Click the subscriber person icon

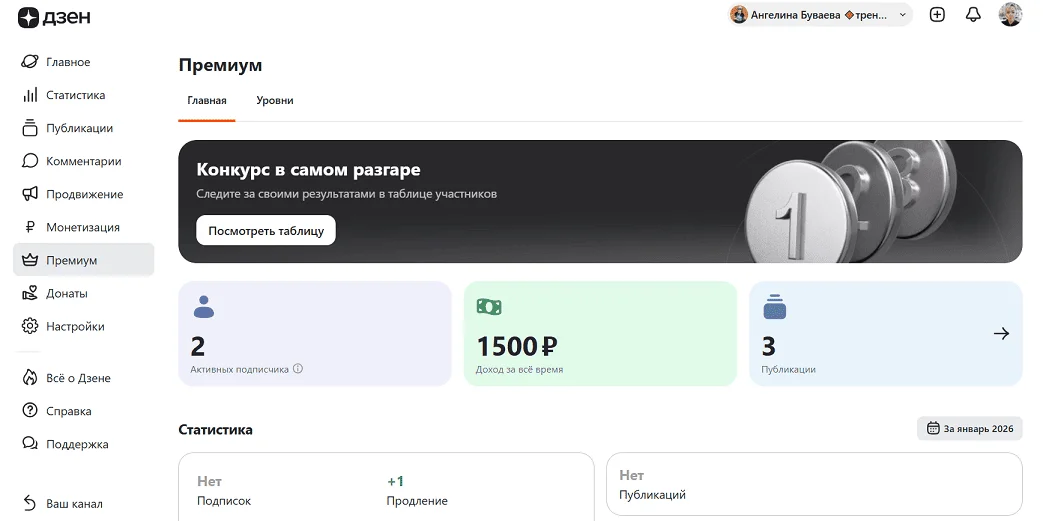(204, 307)
